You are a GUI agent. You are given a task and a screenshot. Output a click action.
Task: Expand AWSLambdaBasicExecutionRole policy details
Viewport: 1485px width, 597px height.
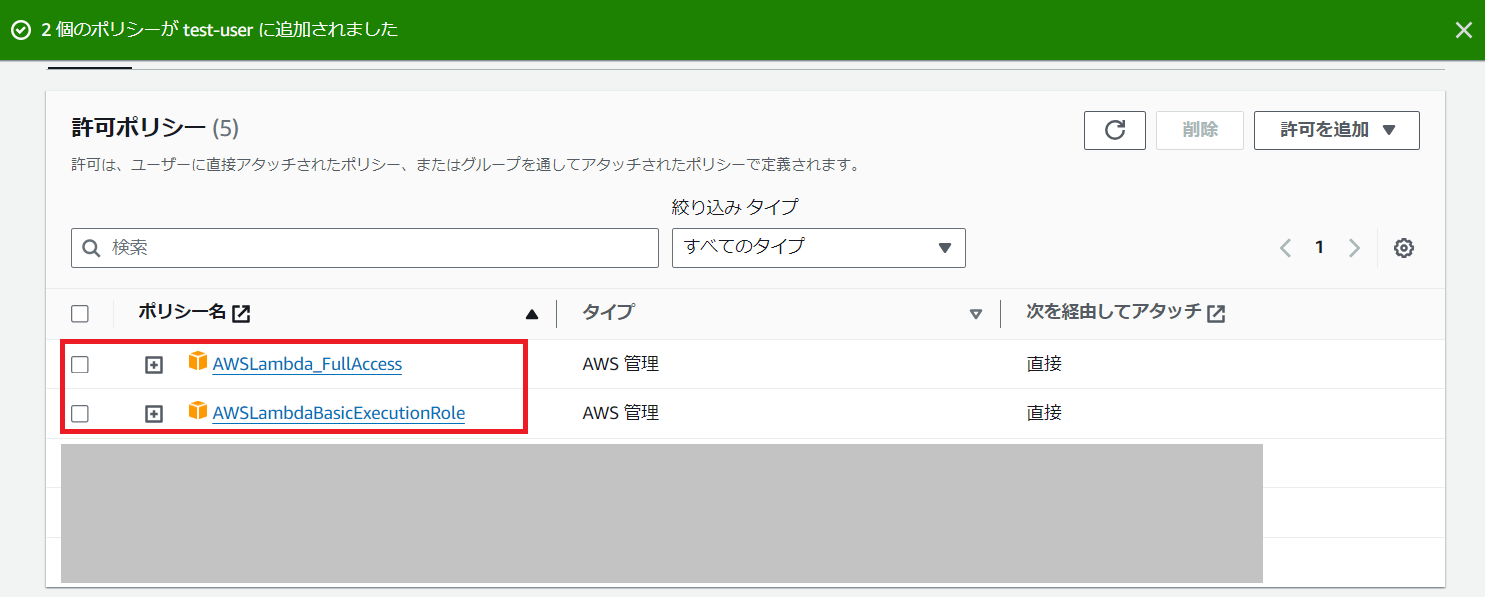(x=153, y=414)
